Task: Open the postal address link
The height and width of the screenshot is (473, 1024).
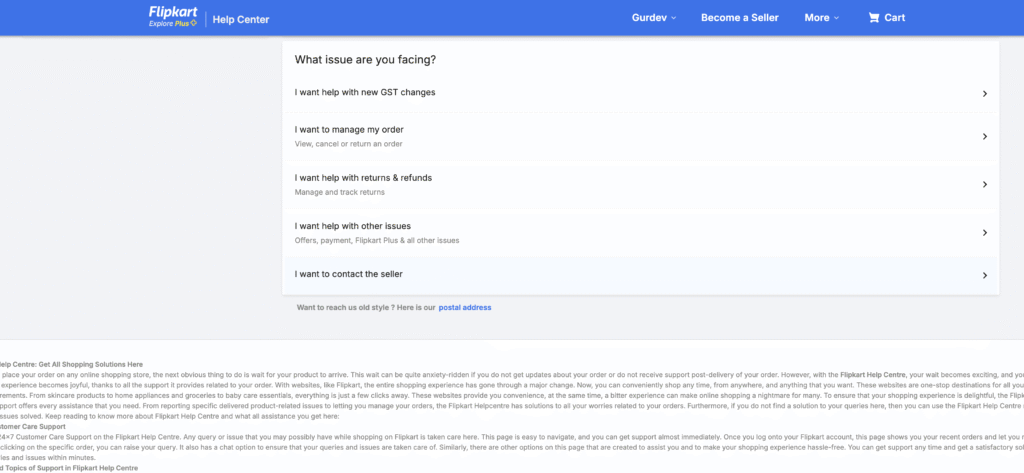Action: (x=465, y=308)
